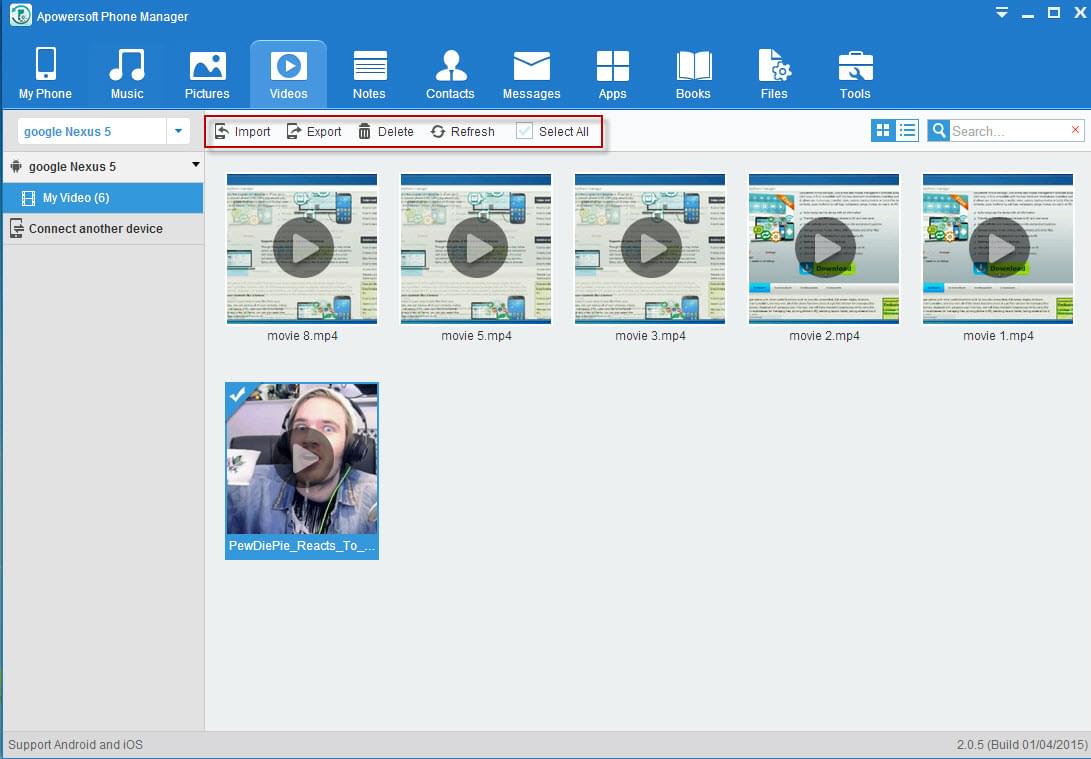Viewport: 1091px width, 759px height.
Task: Click the movie 2.mp4 file name
Action: 824,336
